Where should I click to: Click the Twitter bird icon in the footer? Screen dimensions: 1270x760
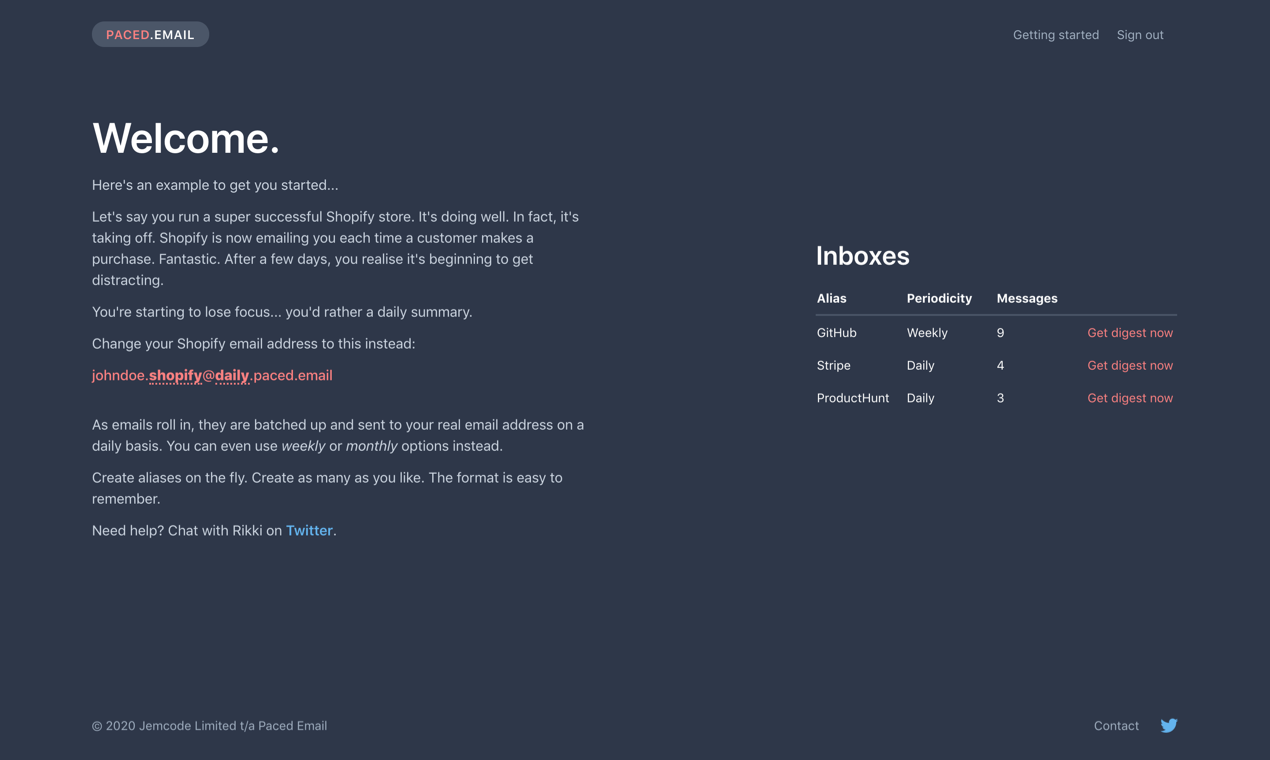pos(1168,725)
